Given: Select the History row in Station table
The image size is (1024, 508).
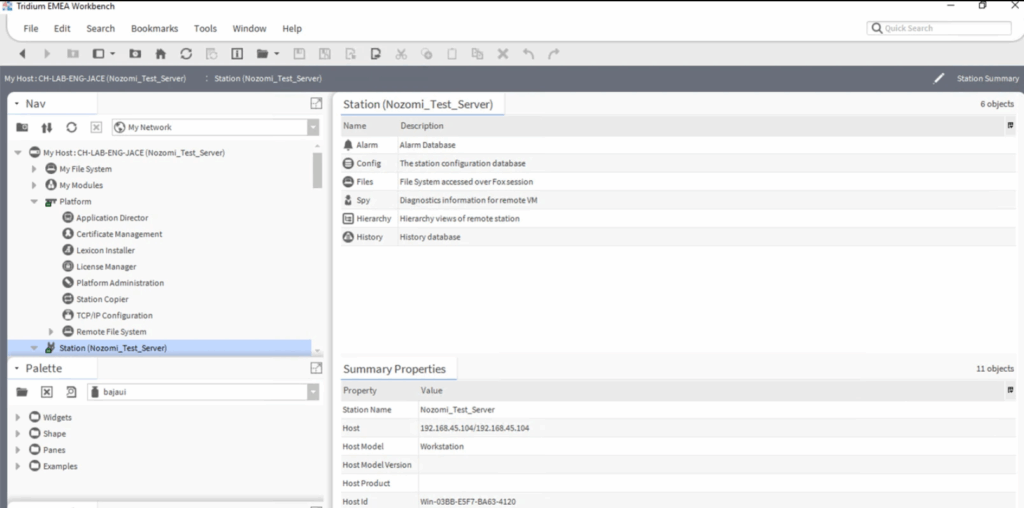Looking at the screenshot, I should (x=678, y=237).
